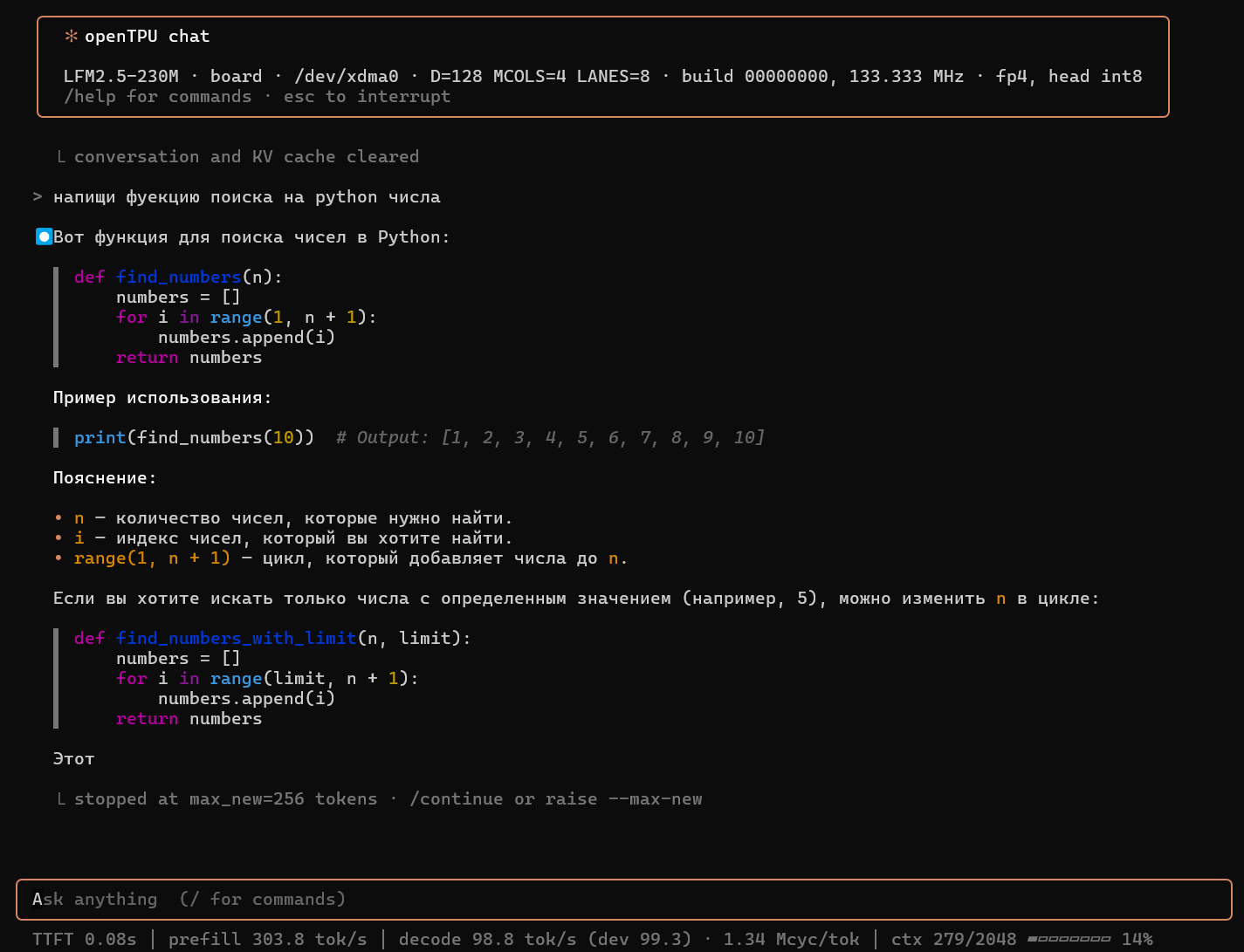
Task: Focus the "Ask anything" input box
Action: coord(624,899)
